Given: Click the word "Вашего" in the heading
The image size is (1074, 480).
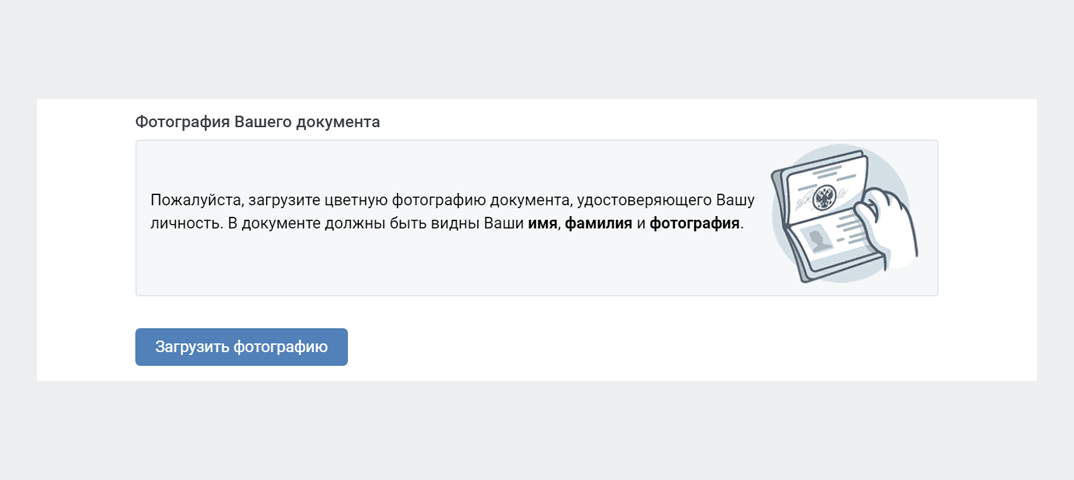Looking at the screenshot, I should click(261, 122).
